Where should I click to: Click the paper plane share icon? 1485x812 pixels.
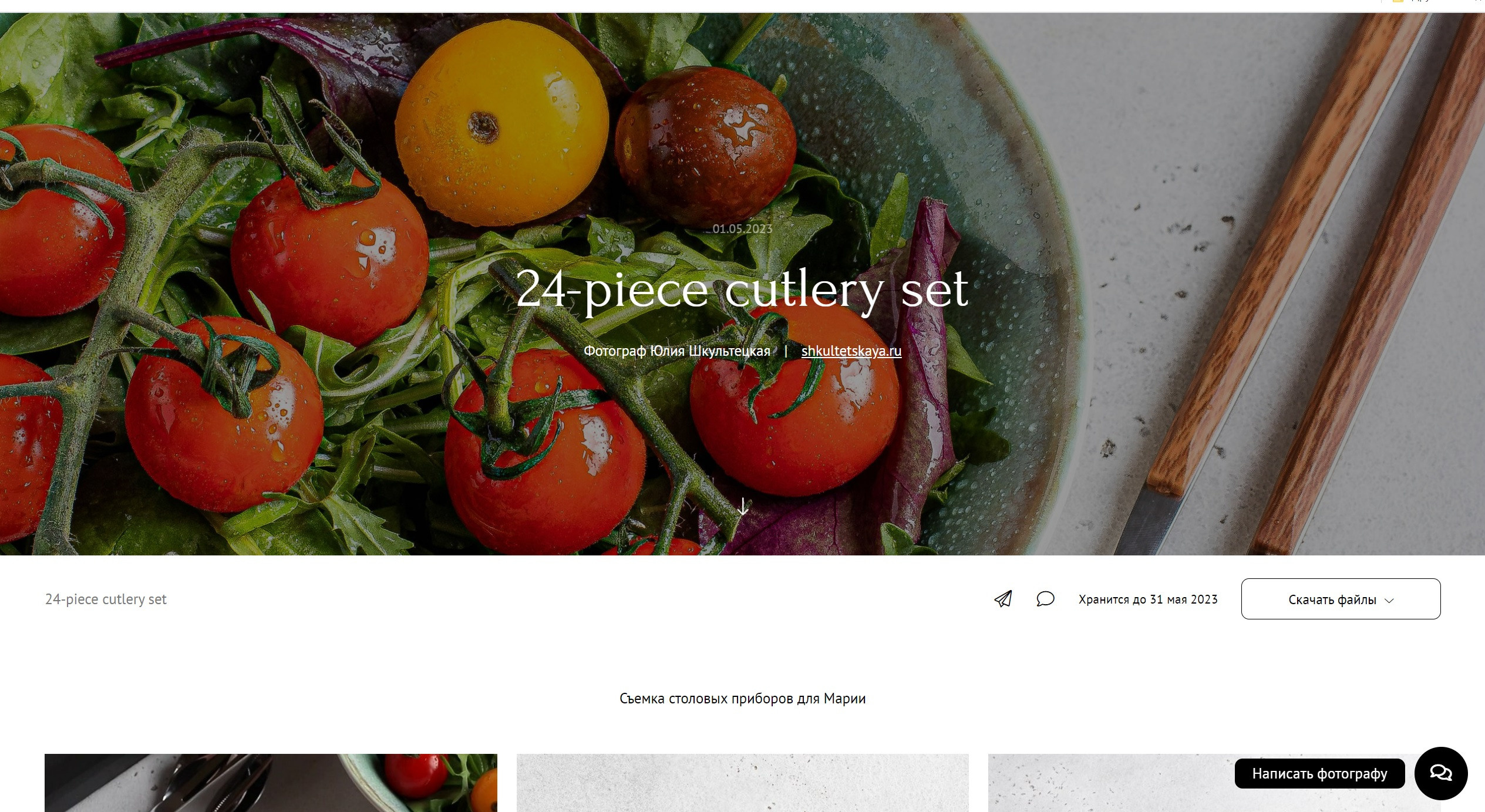pos(1003,599)
